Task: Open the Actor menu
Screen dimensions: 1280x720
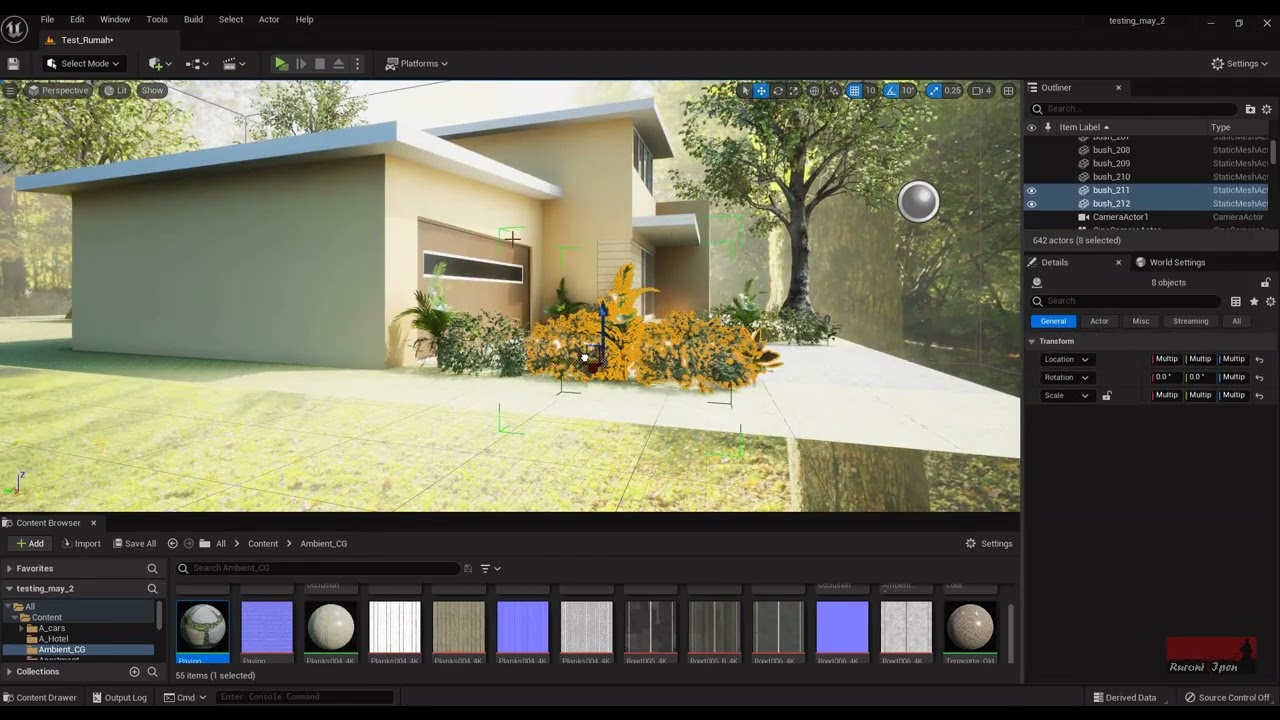Action: [269, 19]
